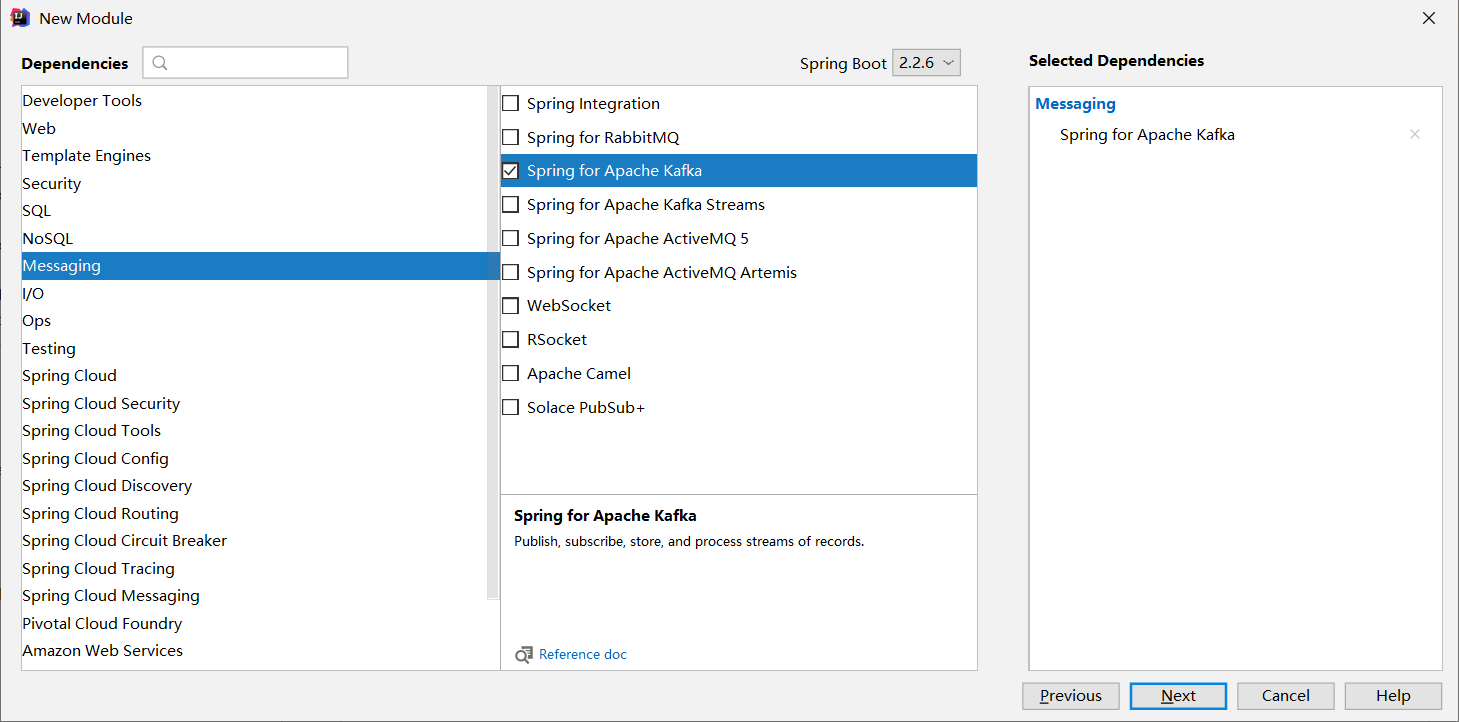Select Spring for Apache ActiveMQ 5 checkbox

coord(510,238)
